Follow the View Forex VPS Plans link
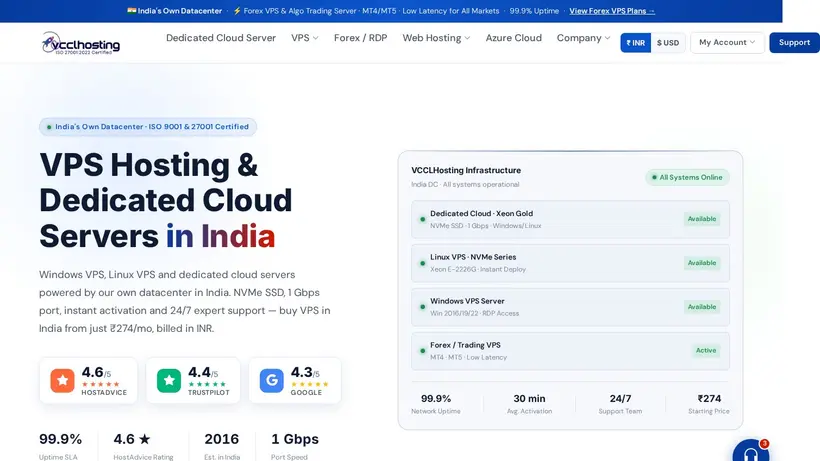This screenshot has width=820, height=461. point(612,11)
